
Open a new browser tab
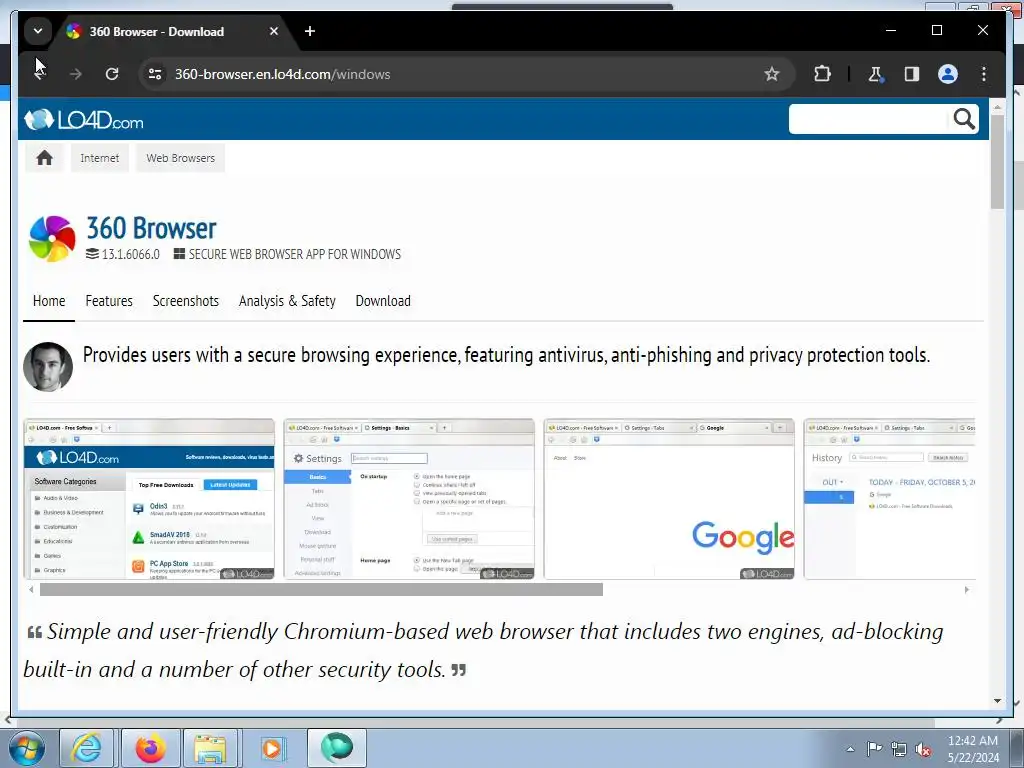(310, 31)
